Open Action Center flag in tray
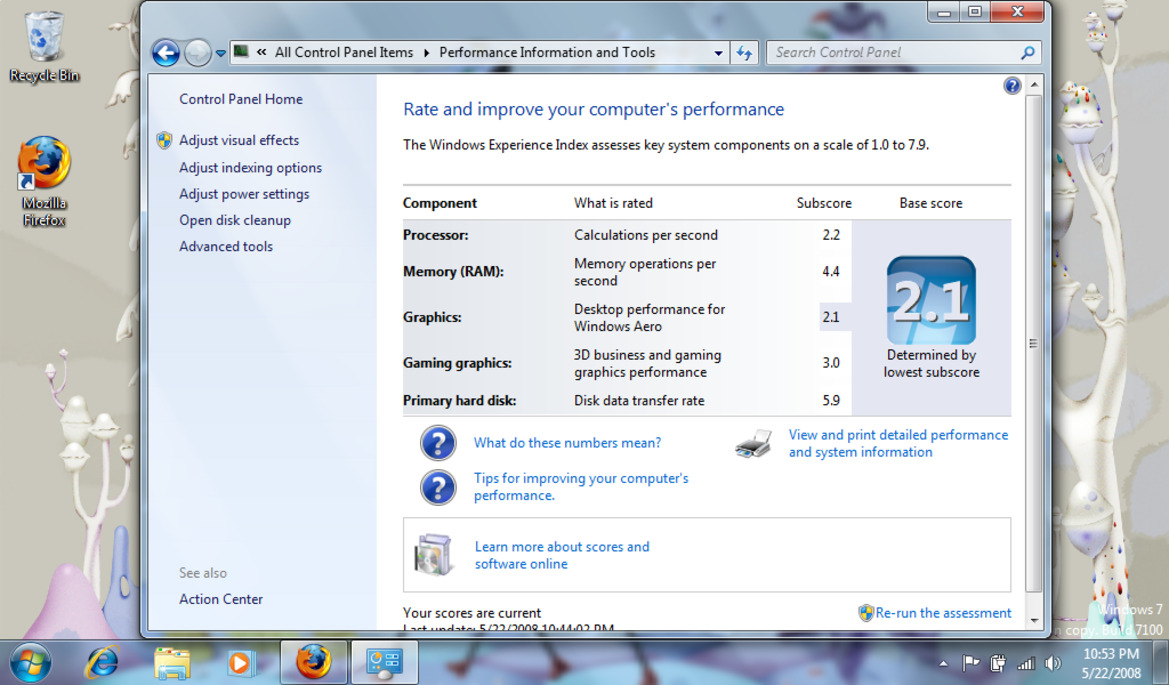The image size is (1169, 685). [x=971, y=663]
